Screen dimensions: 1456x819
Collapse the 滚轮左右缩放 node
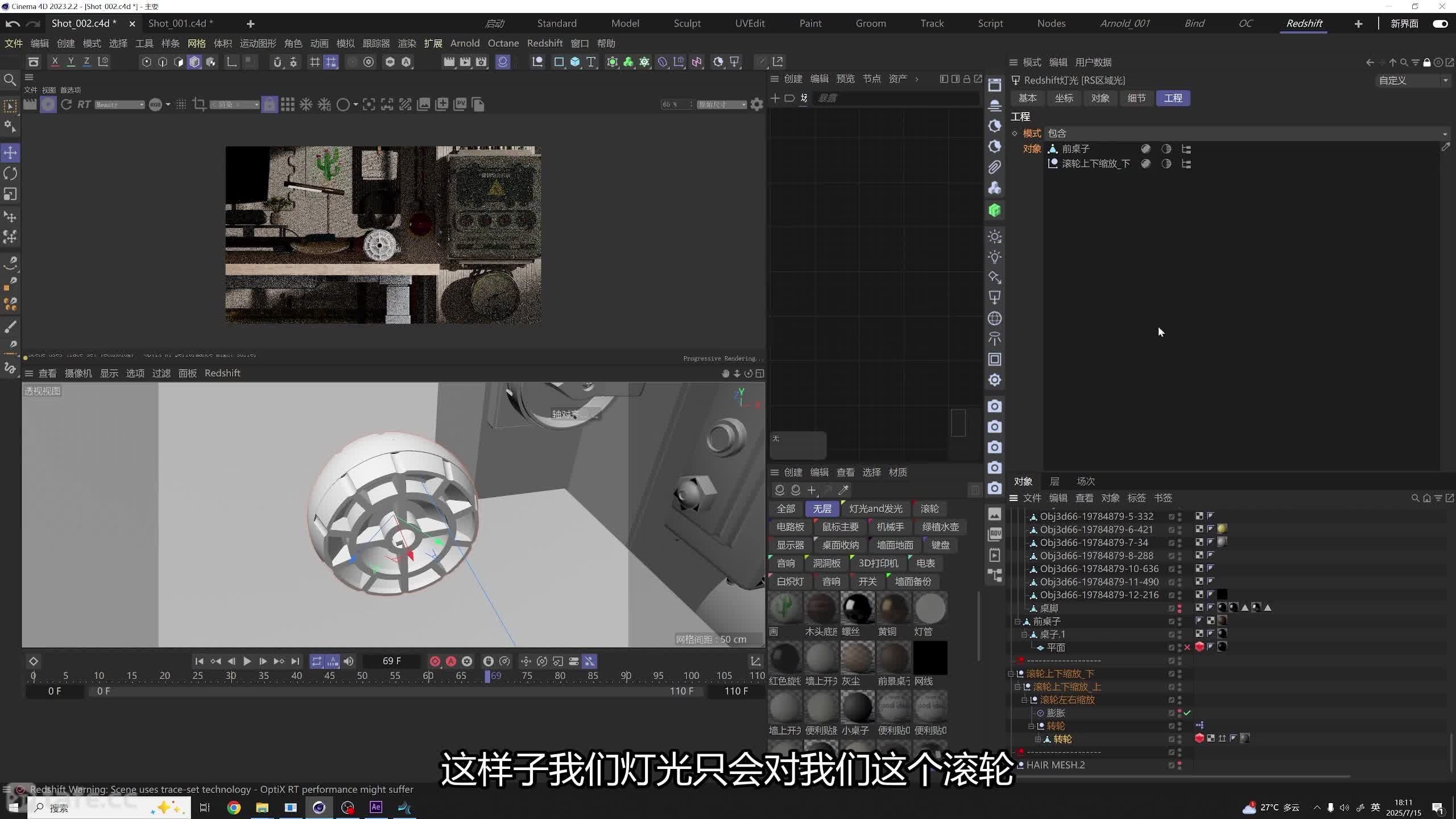point(1024,700)
